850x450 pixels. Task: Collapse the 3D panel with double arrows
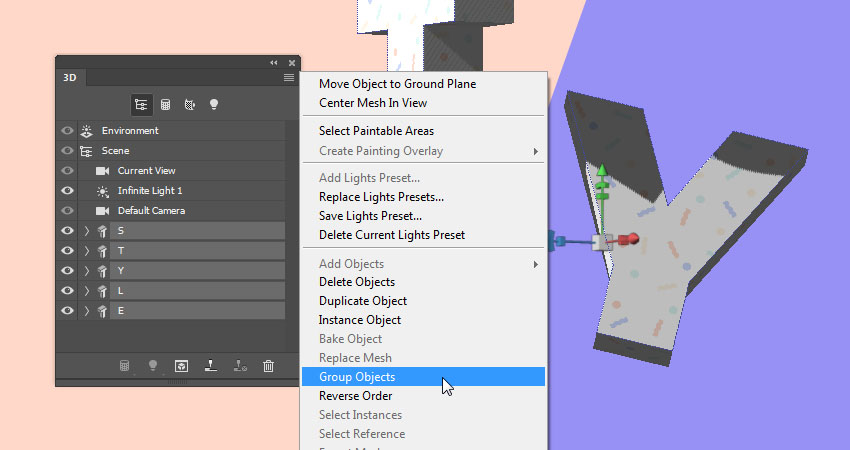click(x=274, y=63)
